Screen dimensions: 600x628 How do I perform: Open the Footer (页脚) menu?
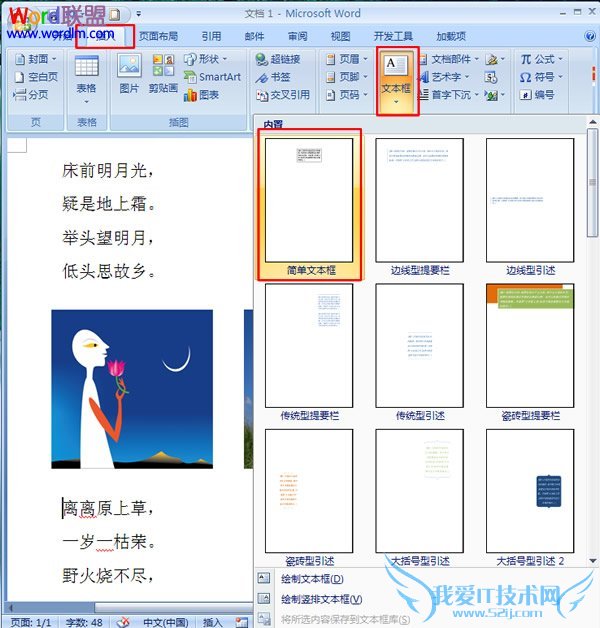pyautogui.click(x=346, y=77)
